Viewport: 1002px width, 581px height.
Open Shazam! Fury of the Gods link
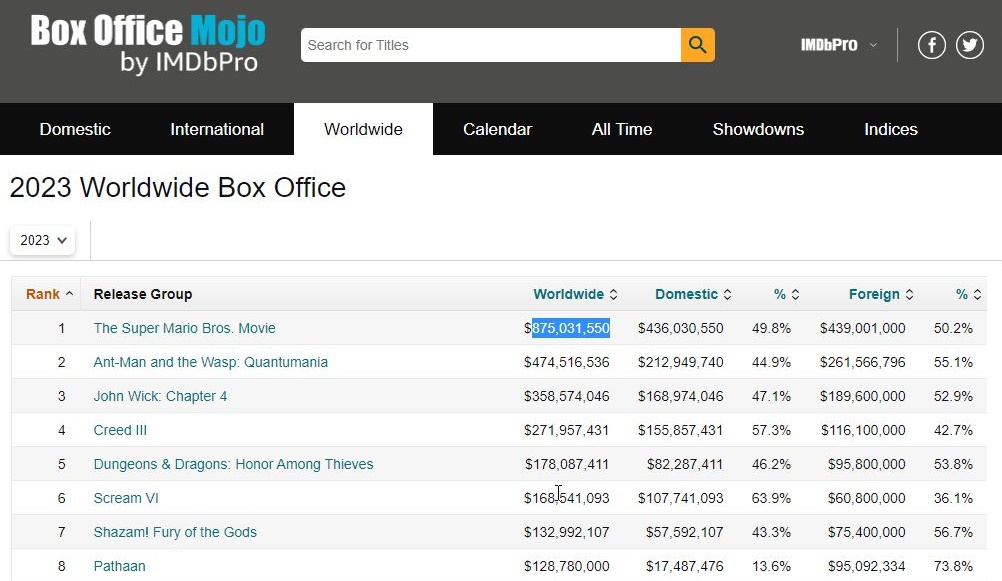click(x=175, y=532)
